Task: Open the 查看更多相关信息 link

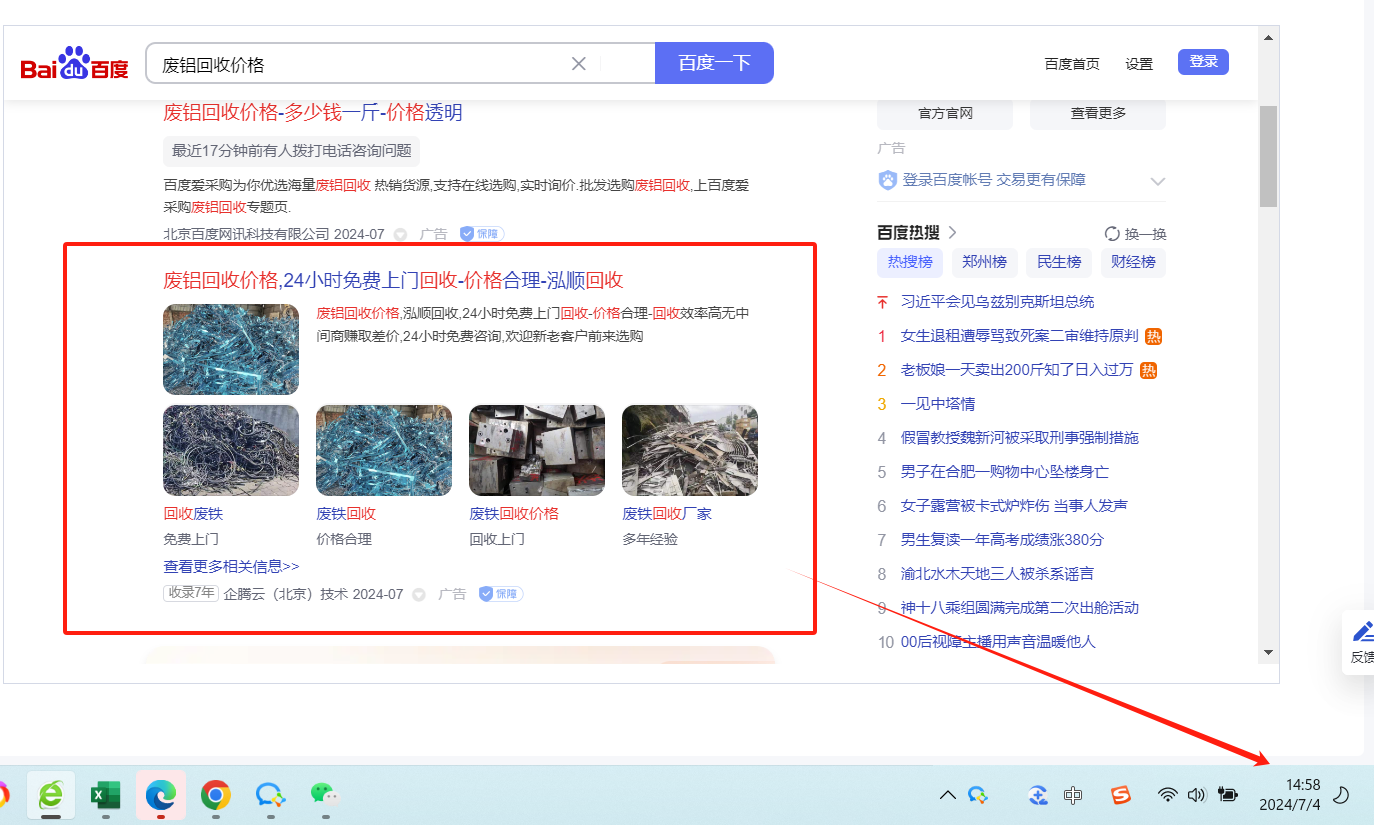Action: 231,566
